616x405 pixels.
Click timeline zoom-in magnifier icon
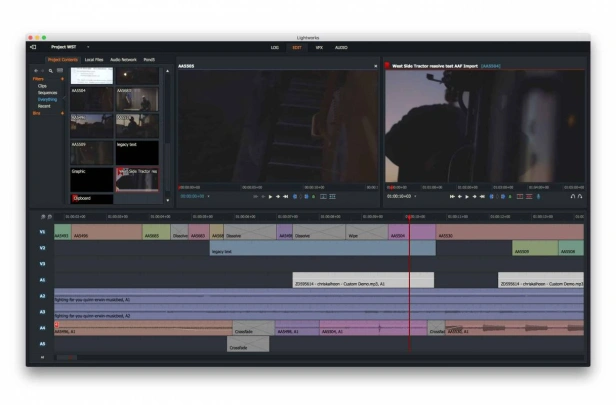pos(43,217)
